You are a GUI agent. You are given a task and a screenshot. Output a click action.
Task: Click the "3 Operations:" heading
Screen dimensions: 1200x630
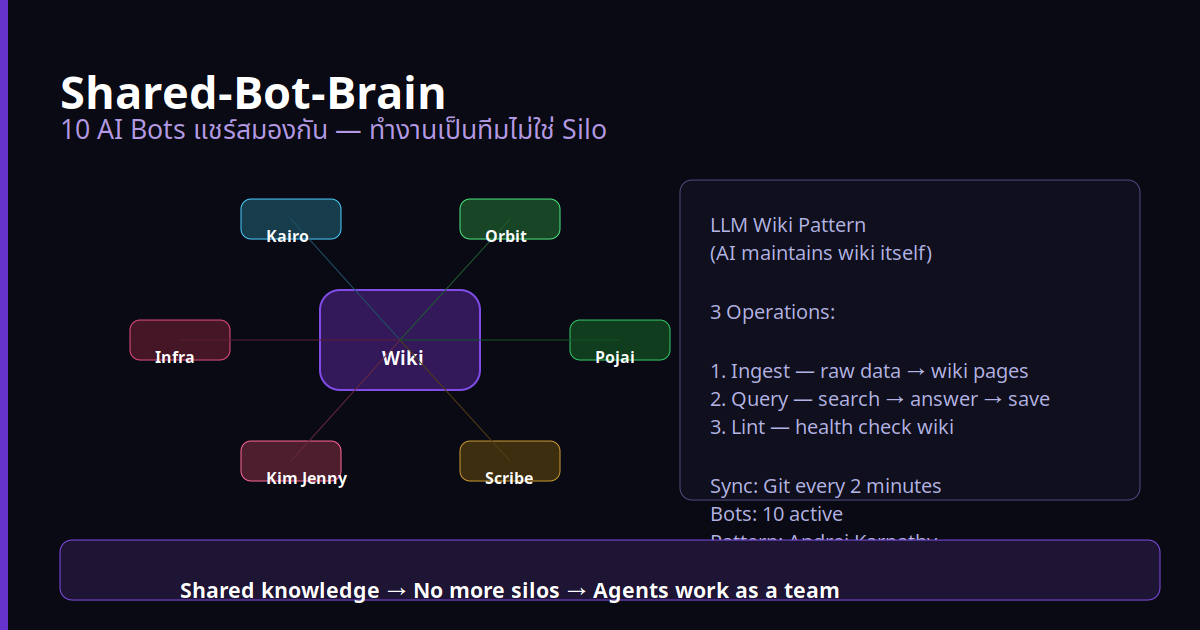pos(772,312)
